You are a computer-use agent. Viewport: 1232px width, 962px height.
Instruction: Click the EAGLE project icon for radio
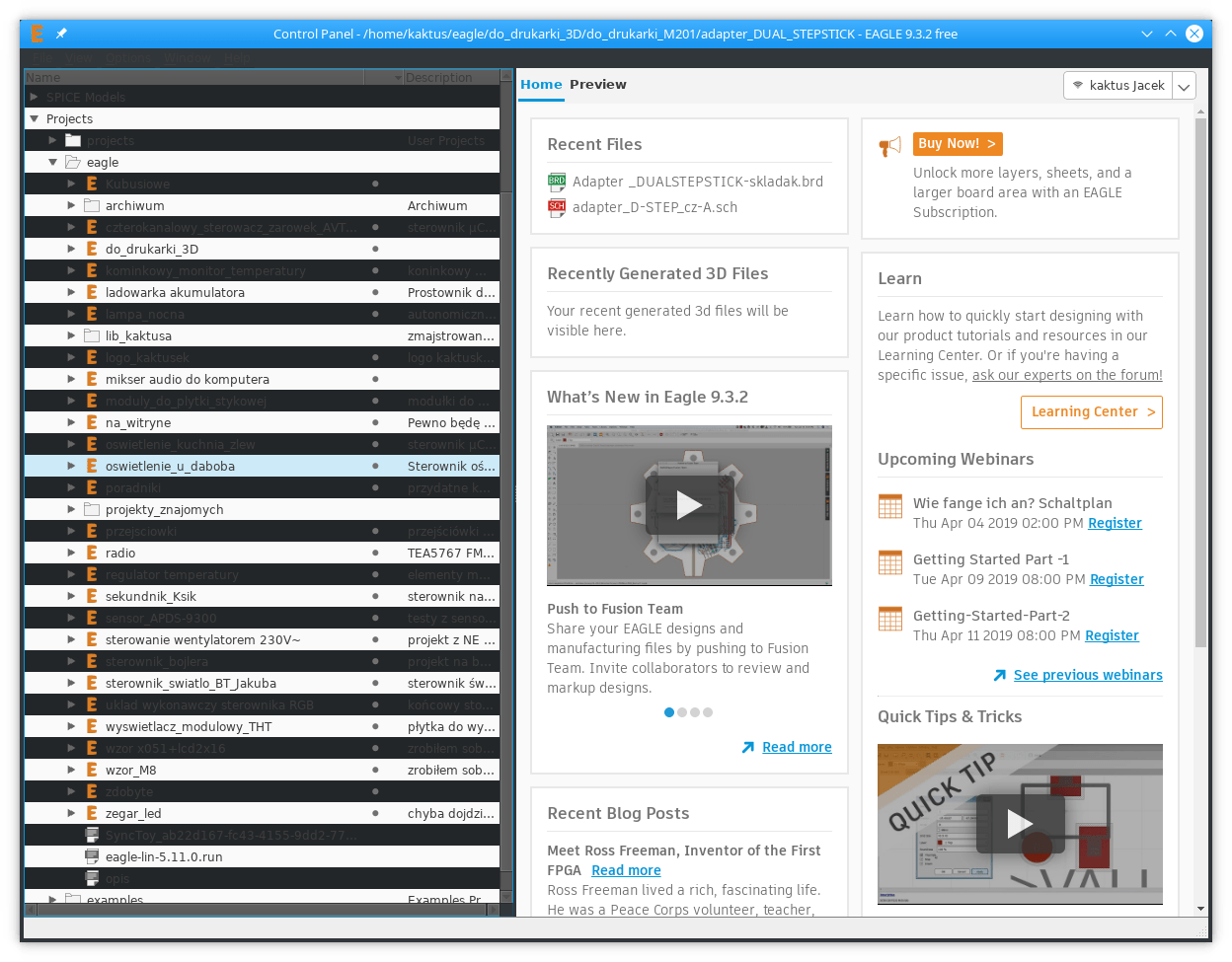[92, 554]
